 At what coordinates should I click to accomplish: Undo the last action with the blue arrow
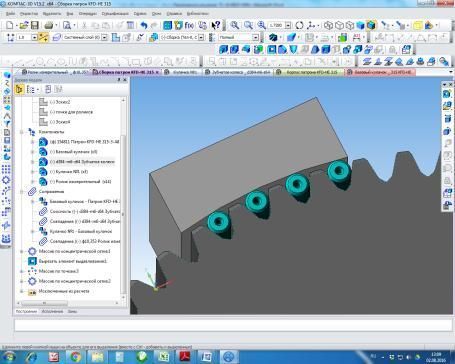pos(144,25)
